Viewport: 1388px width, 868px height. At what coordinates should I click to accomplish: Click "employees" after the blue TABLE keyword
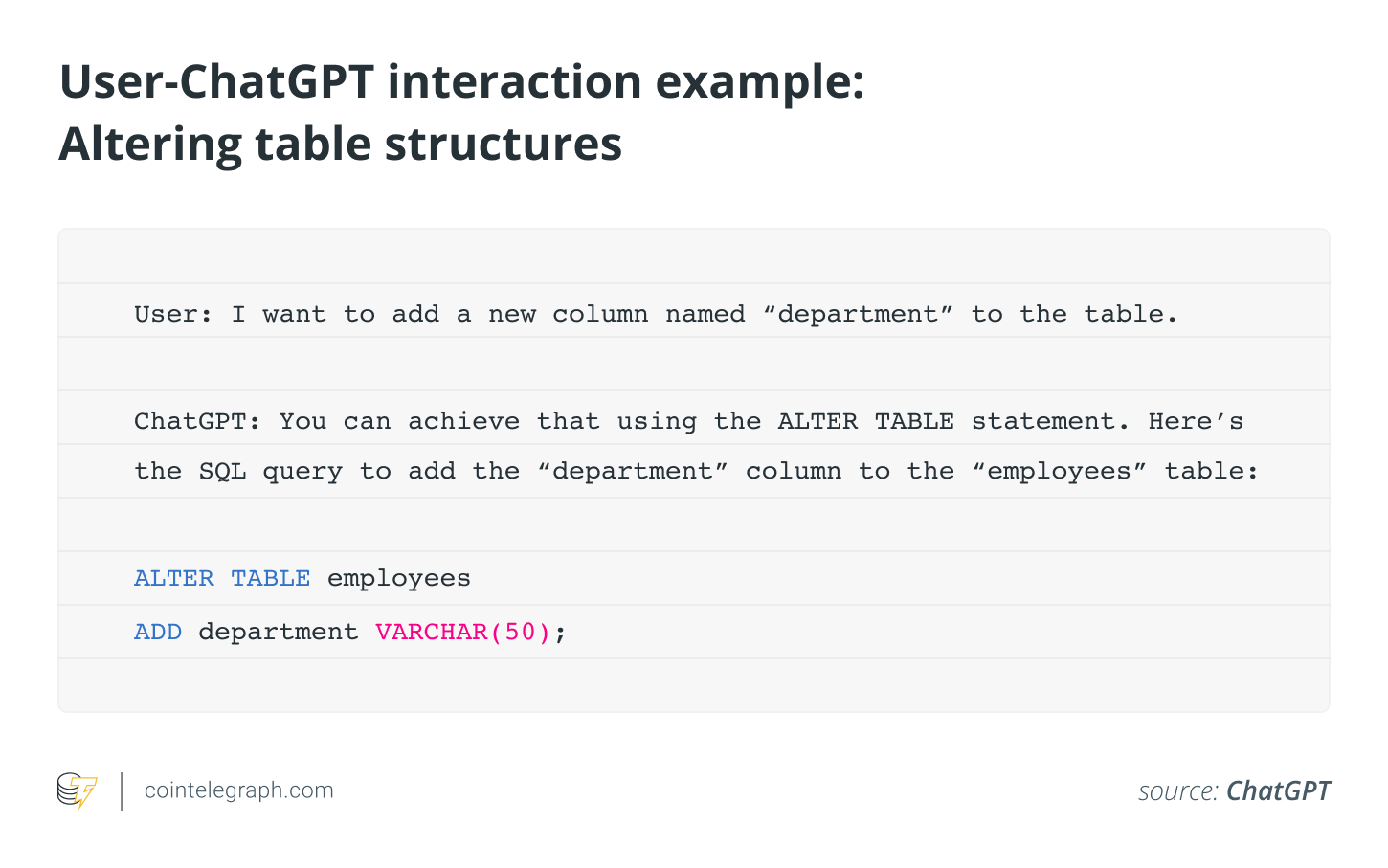pos(398,578)
